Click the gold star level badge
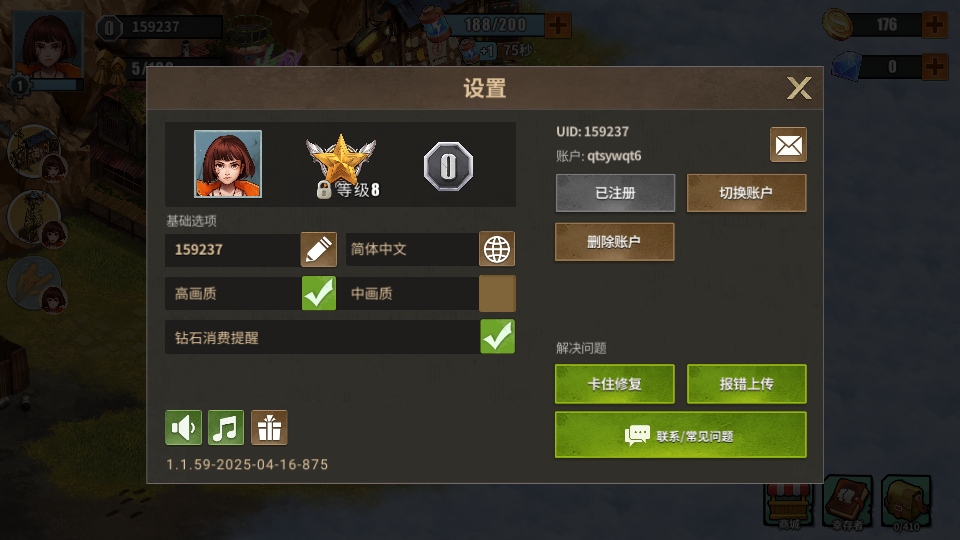Viewport: 960px width, 540px height. [341, 165]
